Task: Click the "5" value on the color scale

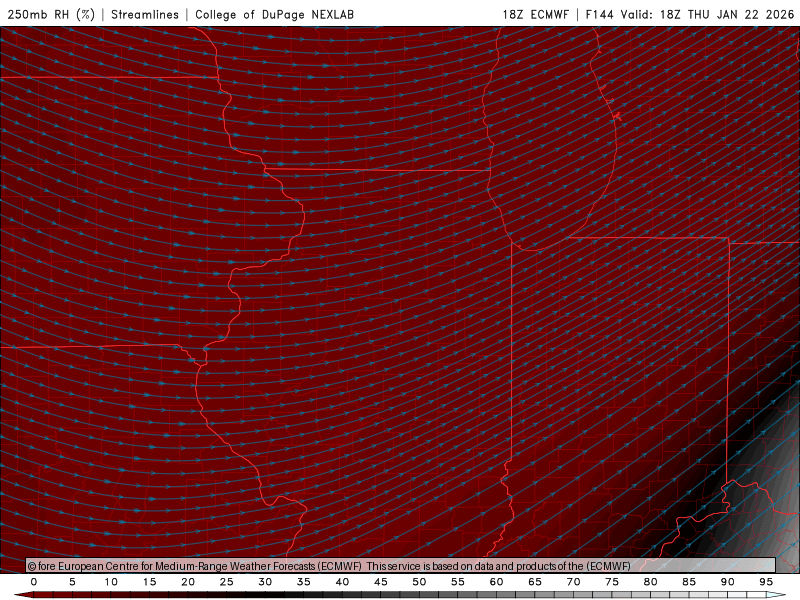Action: [72, 582]
